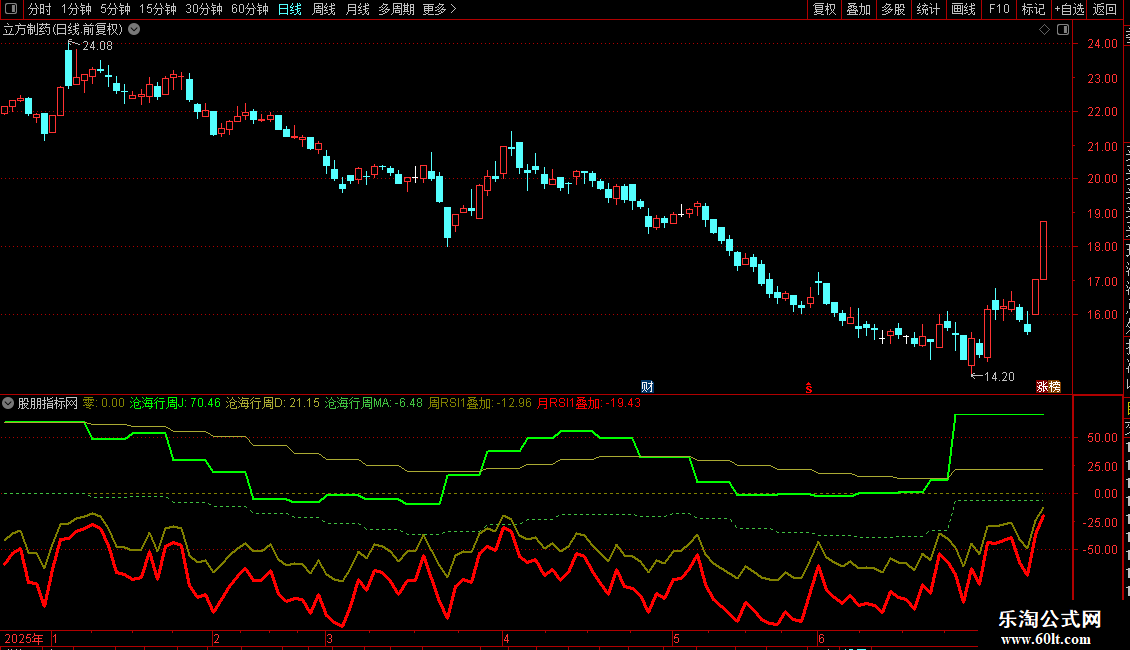Click the 50.00 indicator axis label

click(x=1103, y=438)
